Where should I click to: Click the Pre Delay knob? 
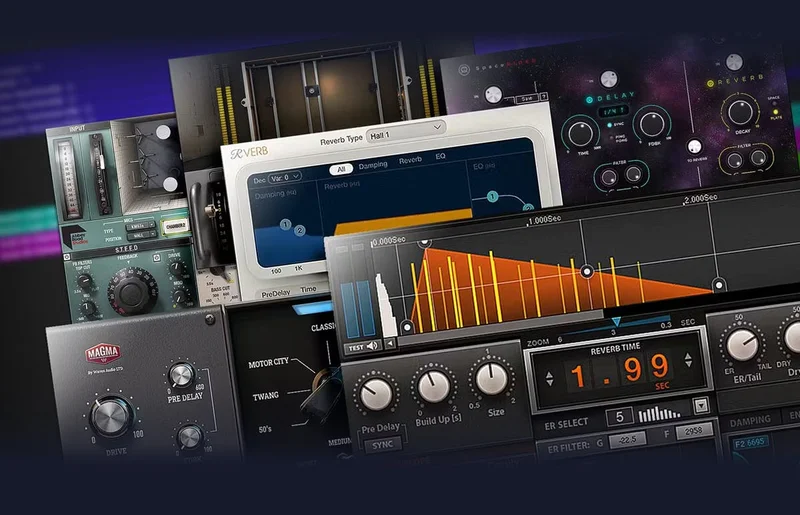[377, 394]
